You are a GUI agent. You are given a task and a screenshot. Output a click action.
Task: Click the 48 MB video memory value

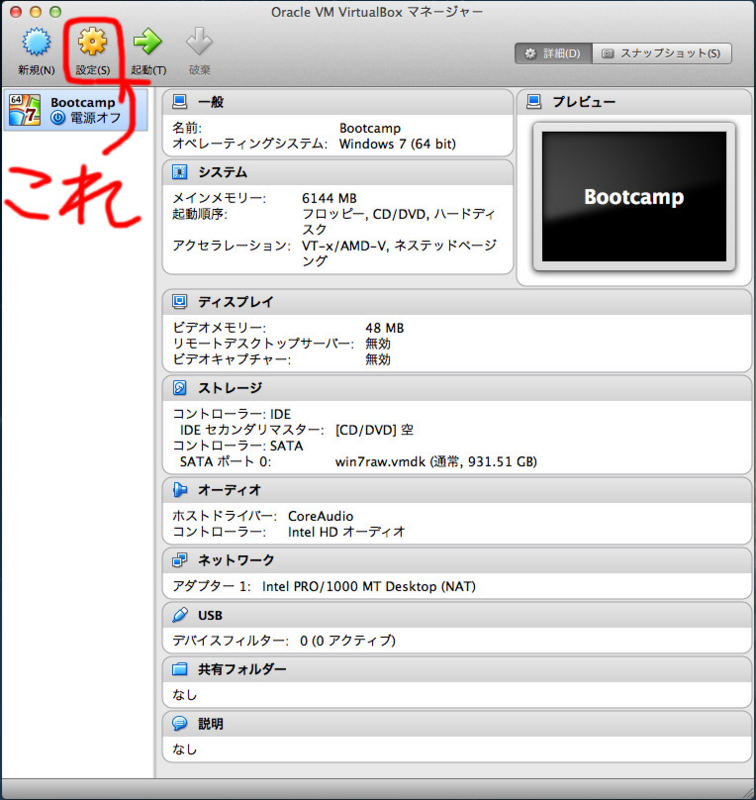point(385,328)
